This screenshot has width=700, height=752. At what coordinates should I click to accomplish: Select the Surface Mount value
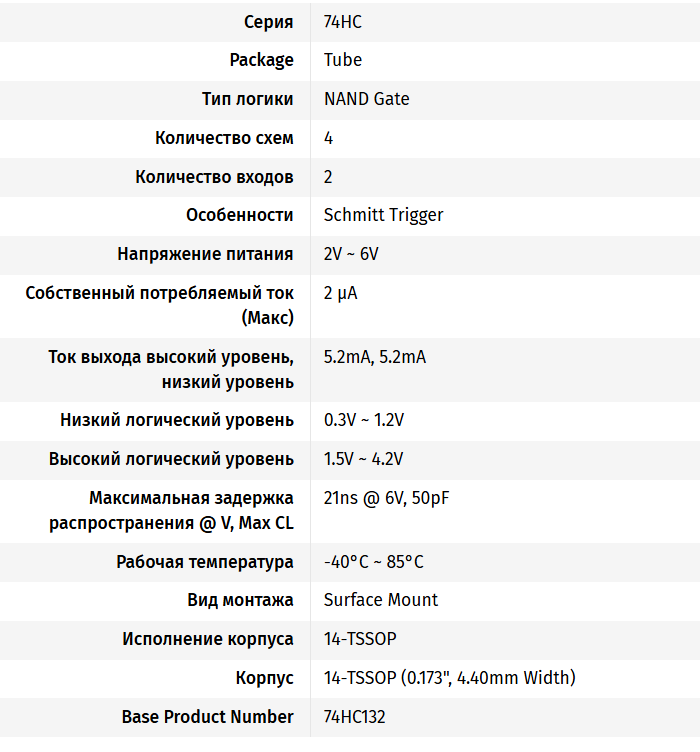point(381,600)
